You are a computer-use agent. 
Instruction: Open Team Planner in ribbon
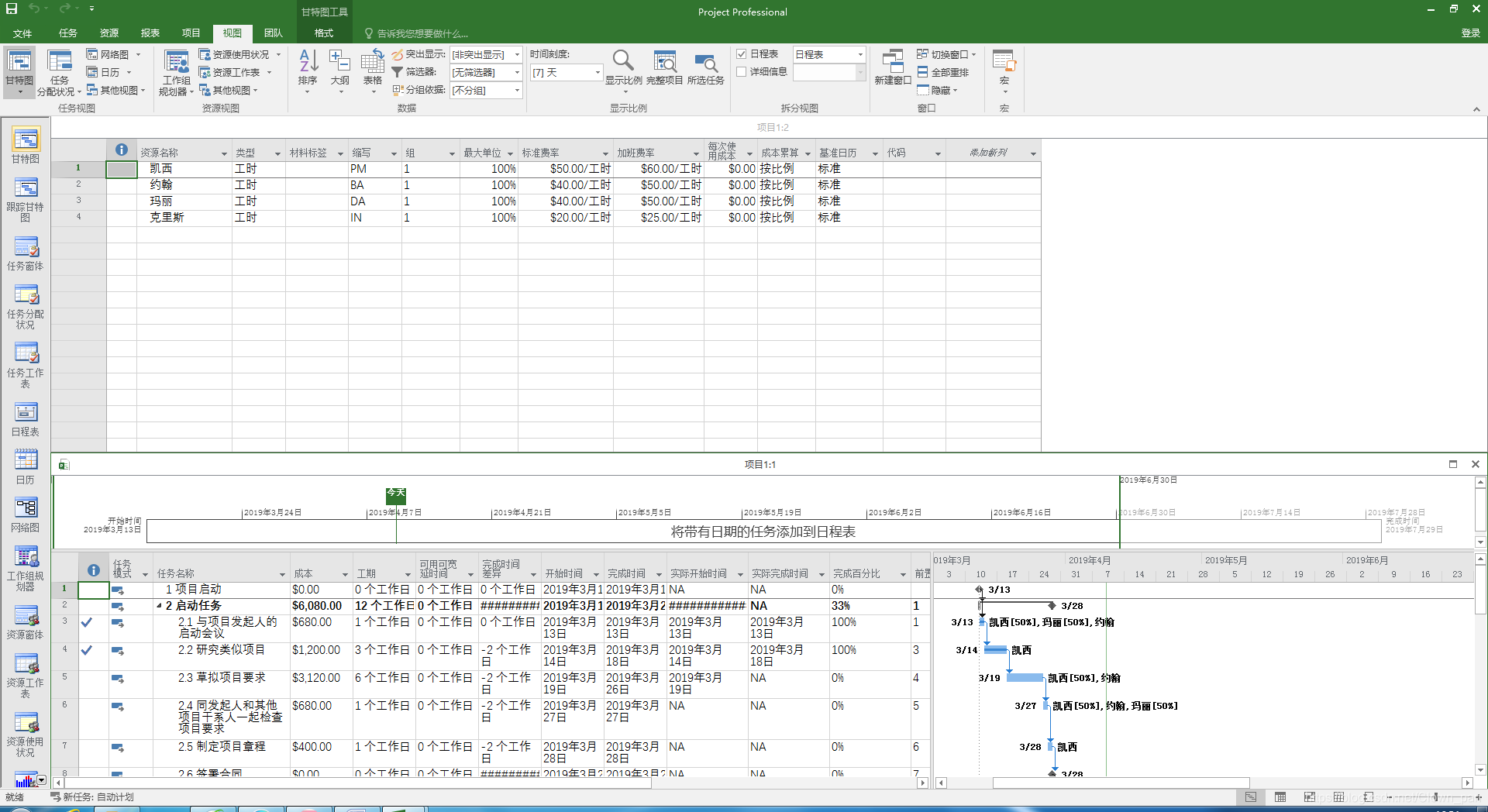176,72
